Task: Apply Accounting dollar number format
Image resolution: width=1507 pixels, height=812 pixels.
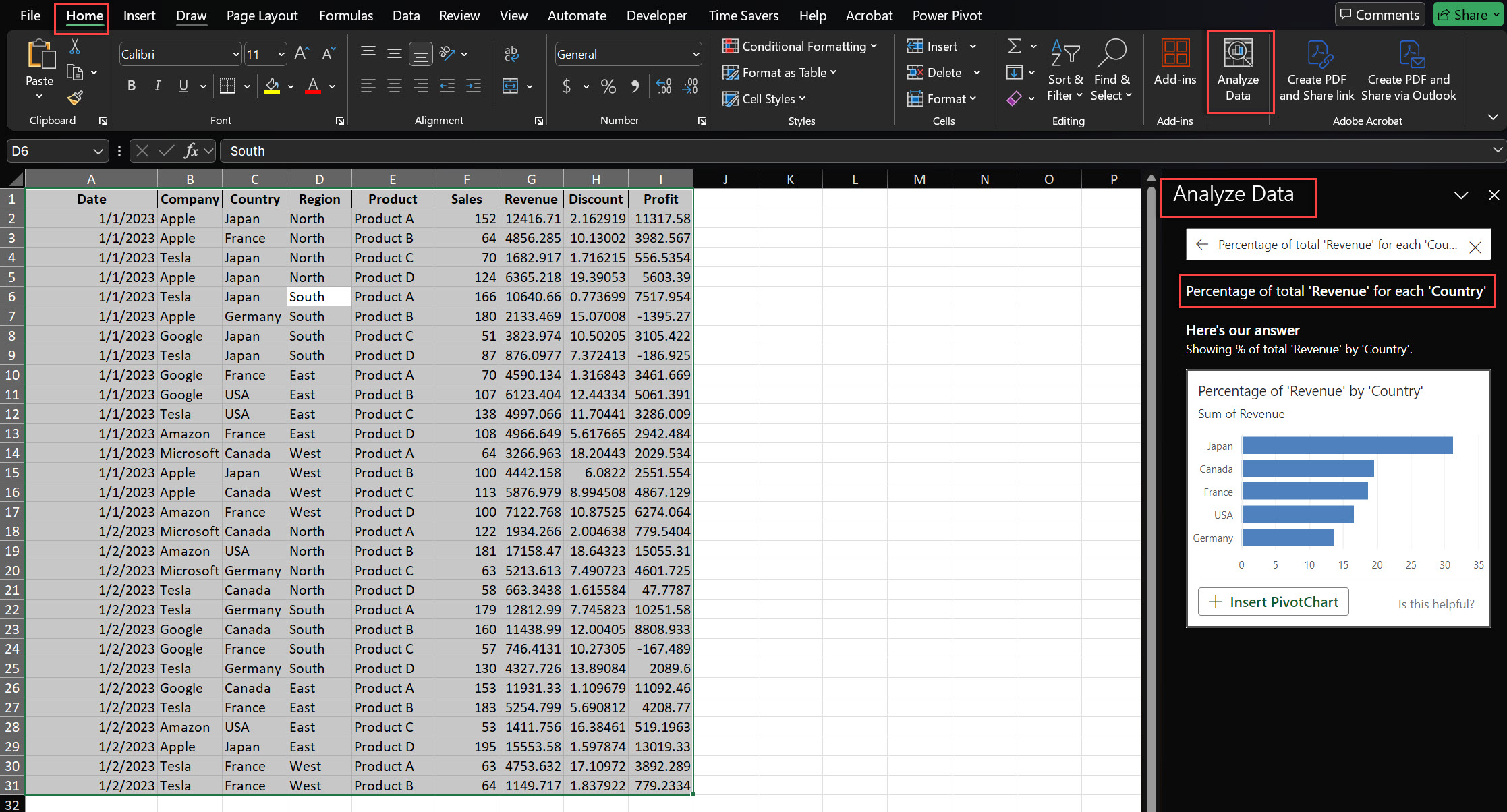Action: pos(567,86)
